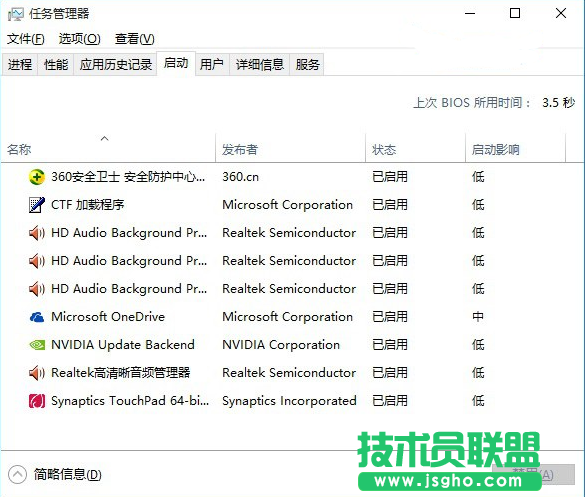This screenshot has width=585, height=497.
Task: Switch to the 详细信息 tab
Action: point(260,65)
